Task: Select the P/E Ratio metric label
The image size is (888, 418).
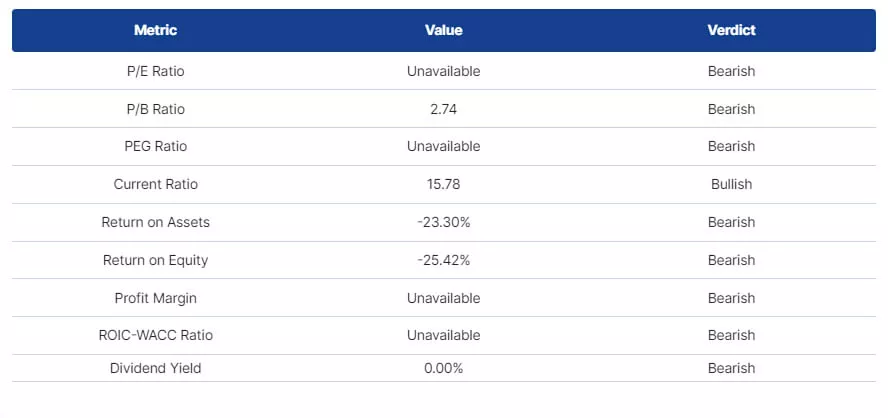Action: coord(155,71)
